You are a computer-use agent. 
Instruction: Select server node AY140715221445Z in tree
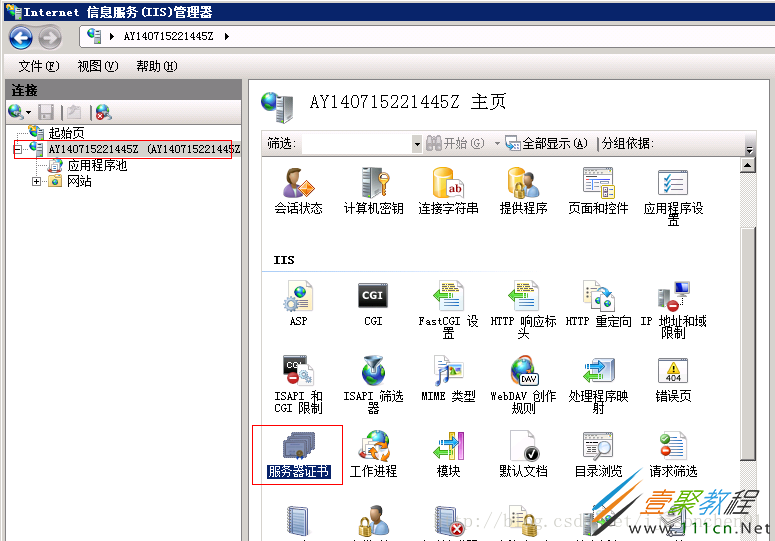(x=144, y=149)
